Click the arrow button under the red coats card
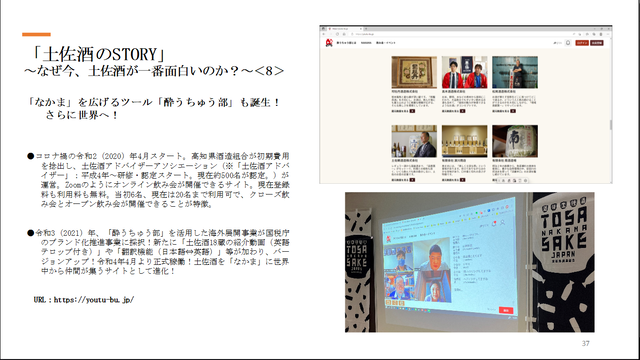 coord(462,111)
